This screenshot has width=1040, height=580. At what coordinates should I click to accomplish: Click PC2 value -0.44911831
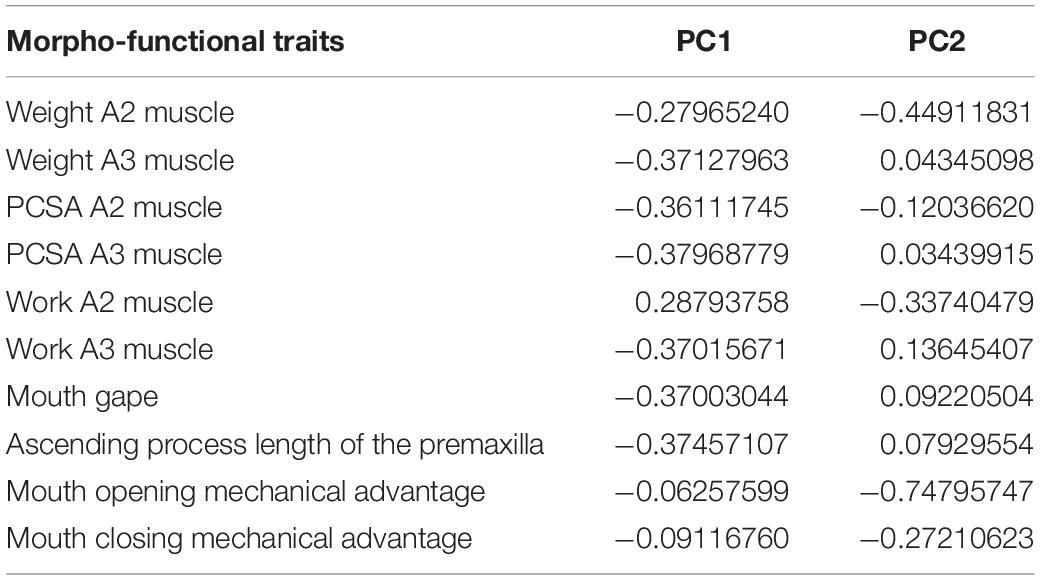pyautogui.click(x=946, y=112)
